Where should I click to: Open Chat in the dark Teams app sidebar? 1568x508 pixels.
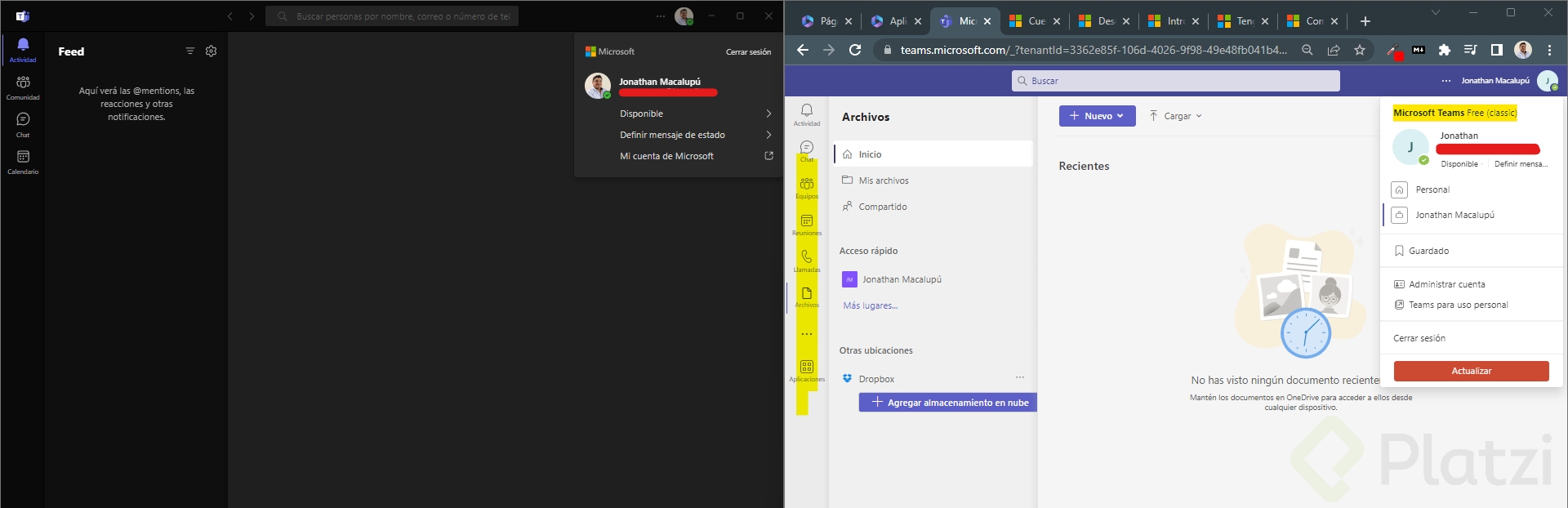pos(23,125)
